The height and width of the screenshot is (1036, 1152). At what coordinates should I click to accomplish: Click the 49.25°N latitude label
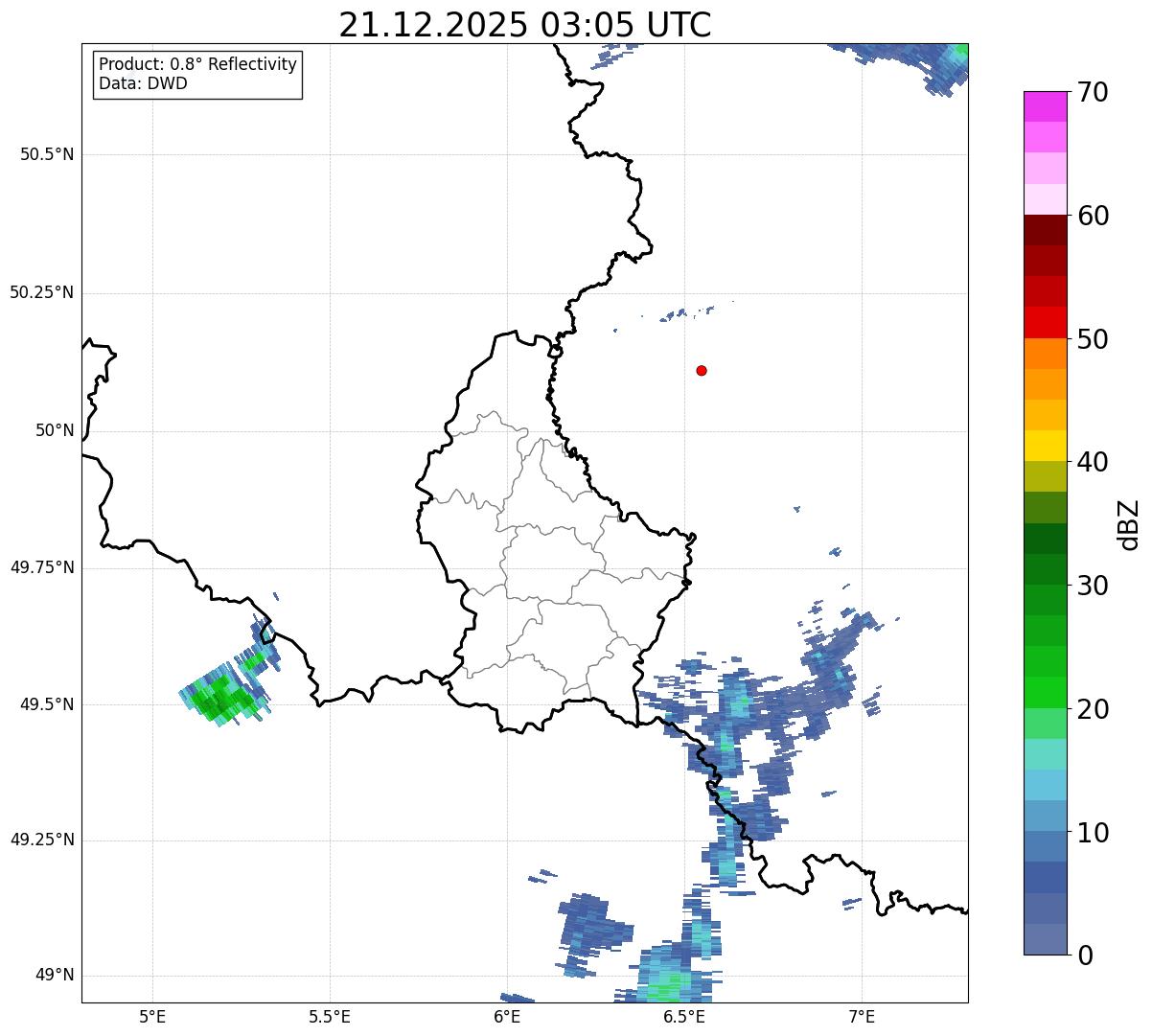41,840
